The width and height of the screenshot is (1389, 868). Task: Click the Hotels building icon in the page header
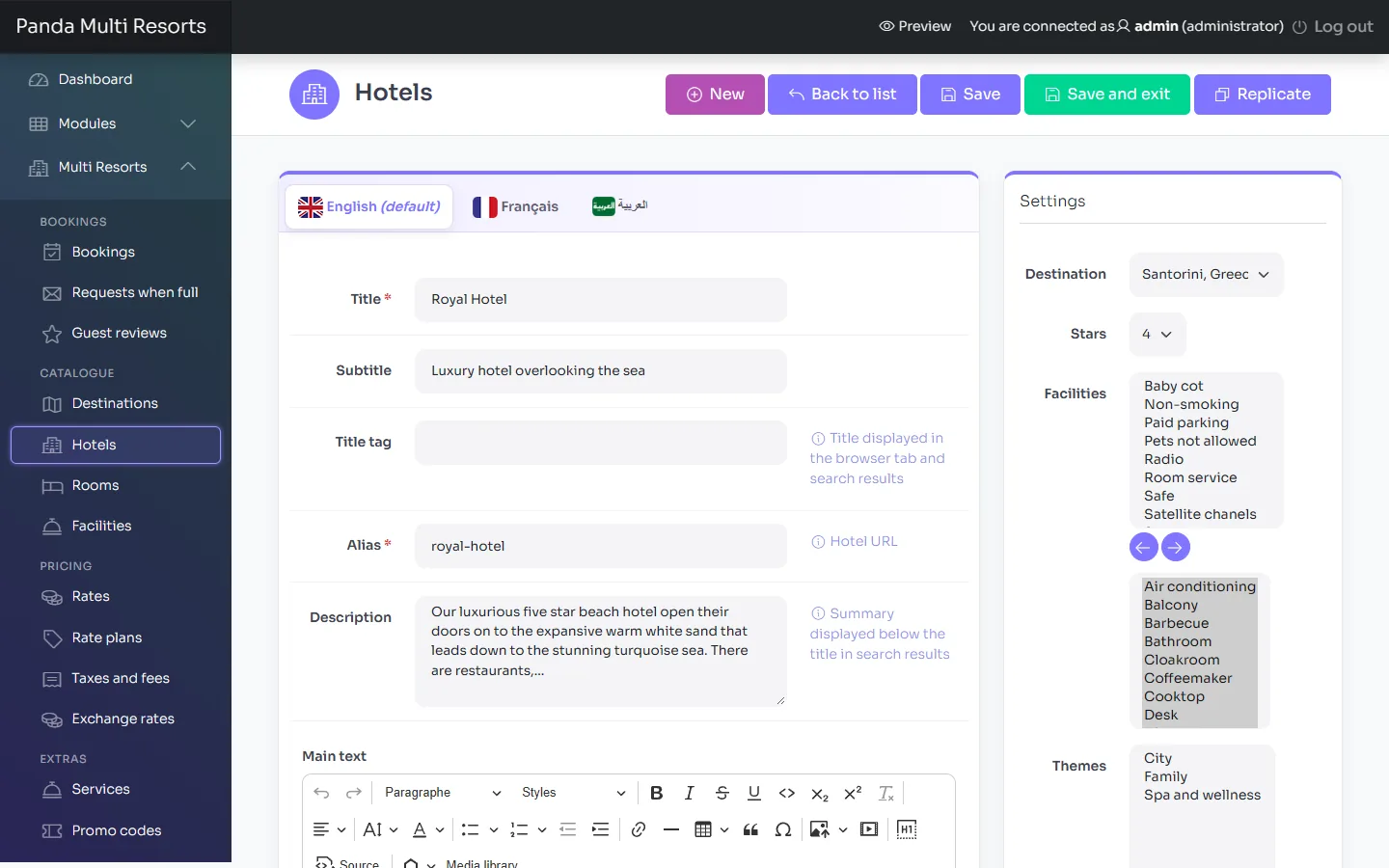pos(314,95)
